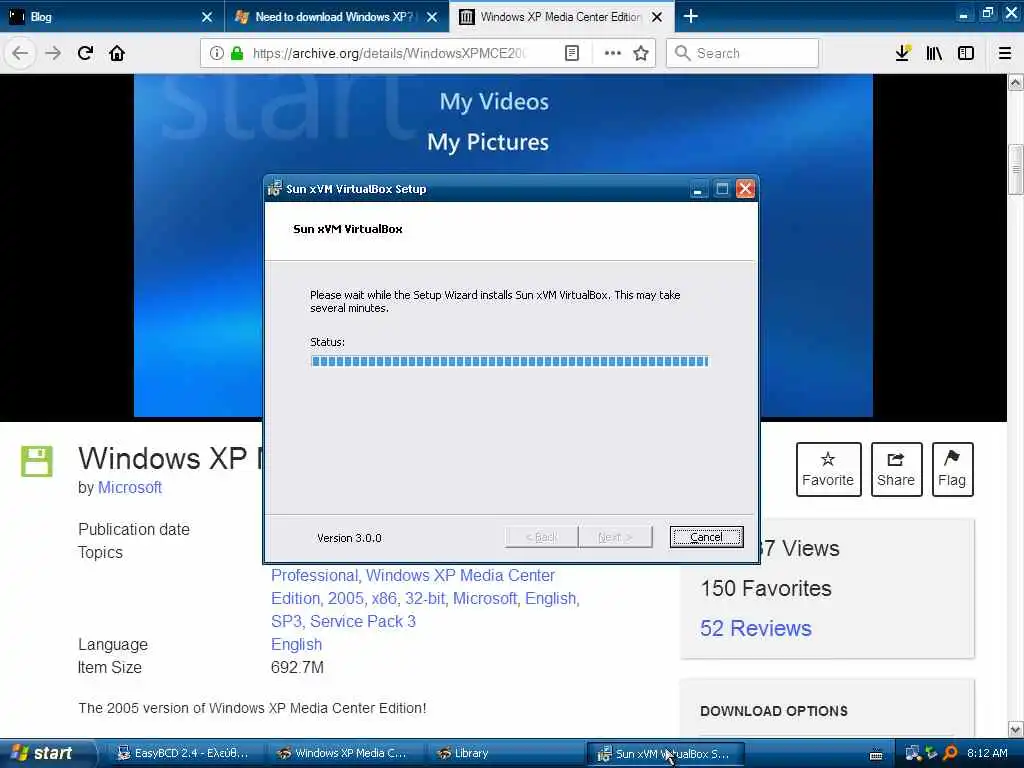Viewport: 1024px width, 768px height.
Task: Click the page scrollbar down arrow
Action: tap(1015, 729)
